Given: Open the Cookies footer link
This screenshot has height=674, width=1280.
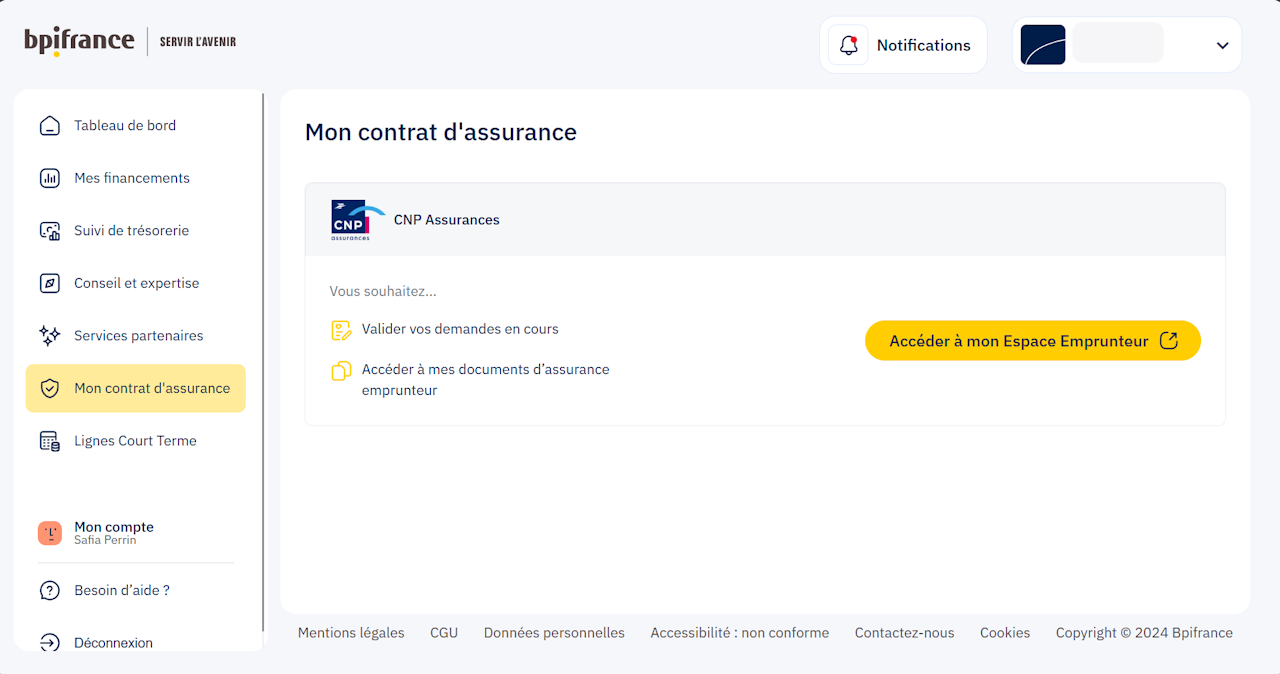Looking at the screenshot, I should click(1005, 633).
